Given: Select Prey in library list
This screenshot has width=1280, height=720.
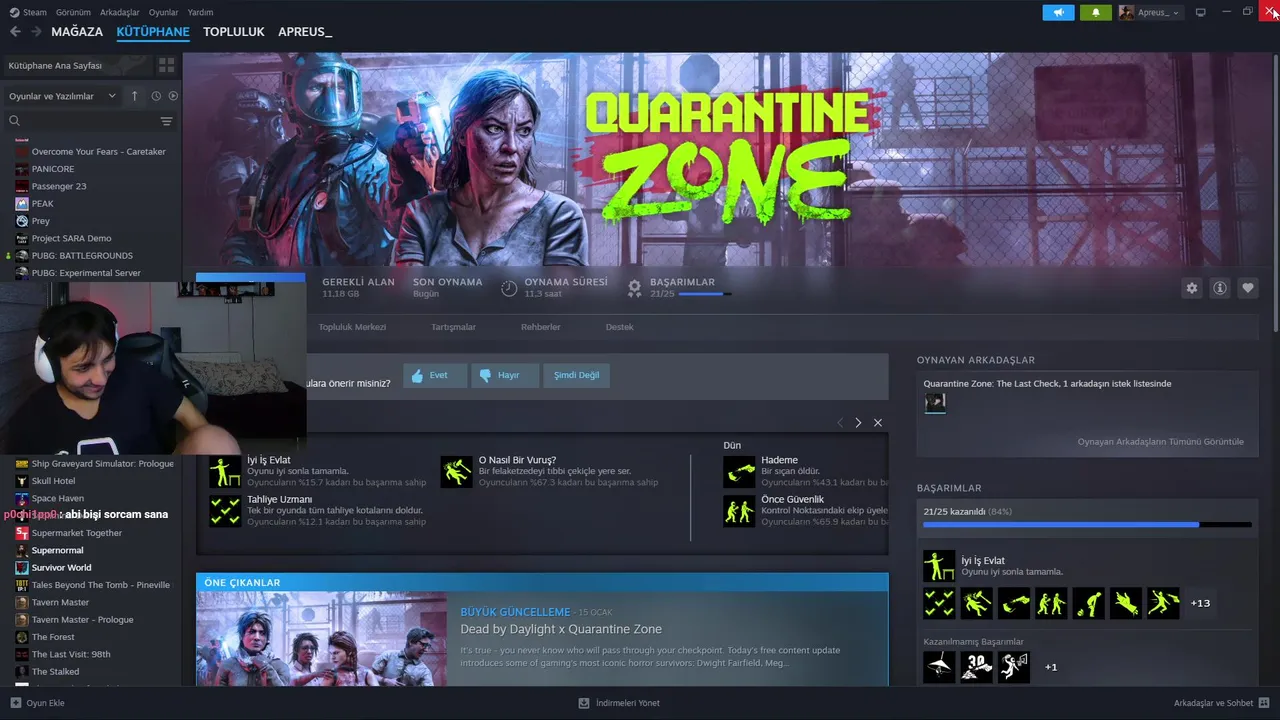Looking at the screenshot, I should [x=40, y=221].
